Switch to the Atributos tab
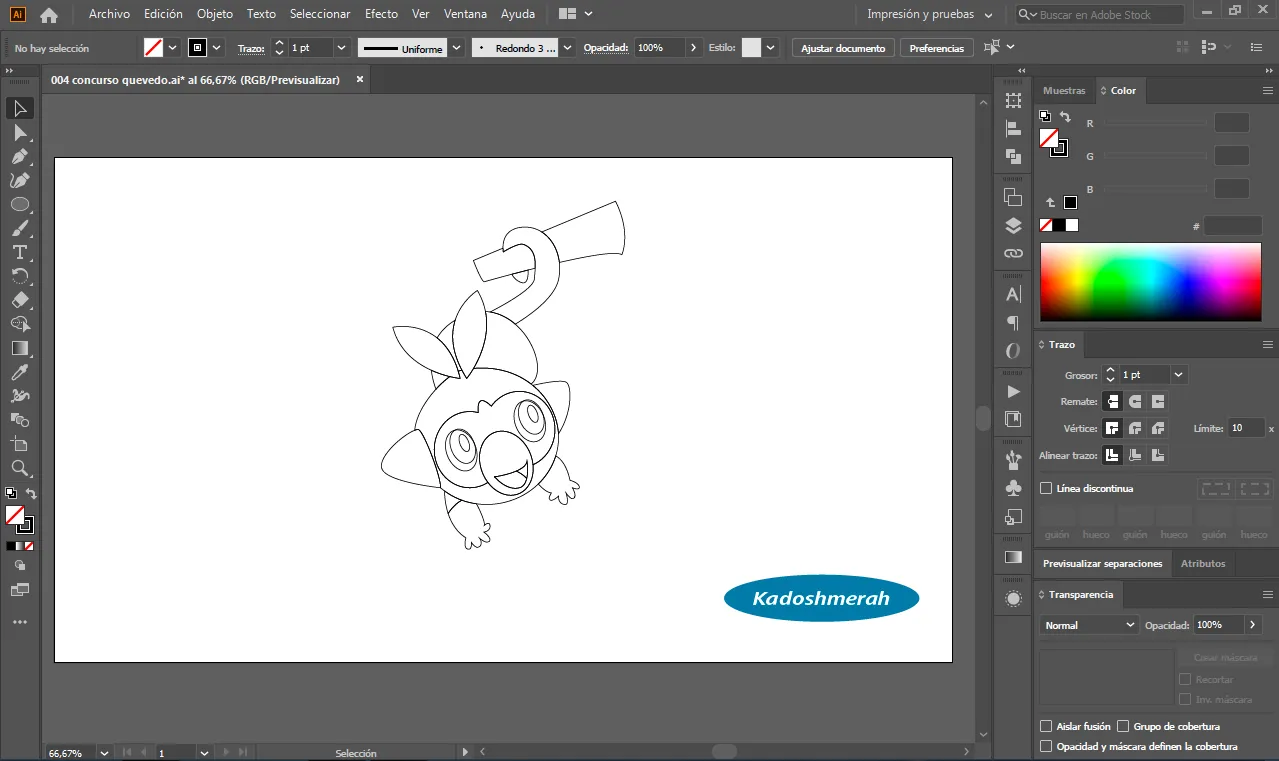This screenshot has width=1279, height=761. (1203, 564)
